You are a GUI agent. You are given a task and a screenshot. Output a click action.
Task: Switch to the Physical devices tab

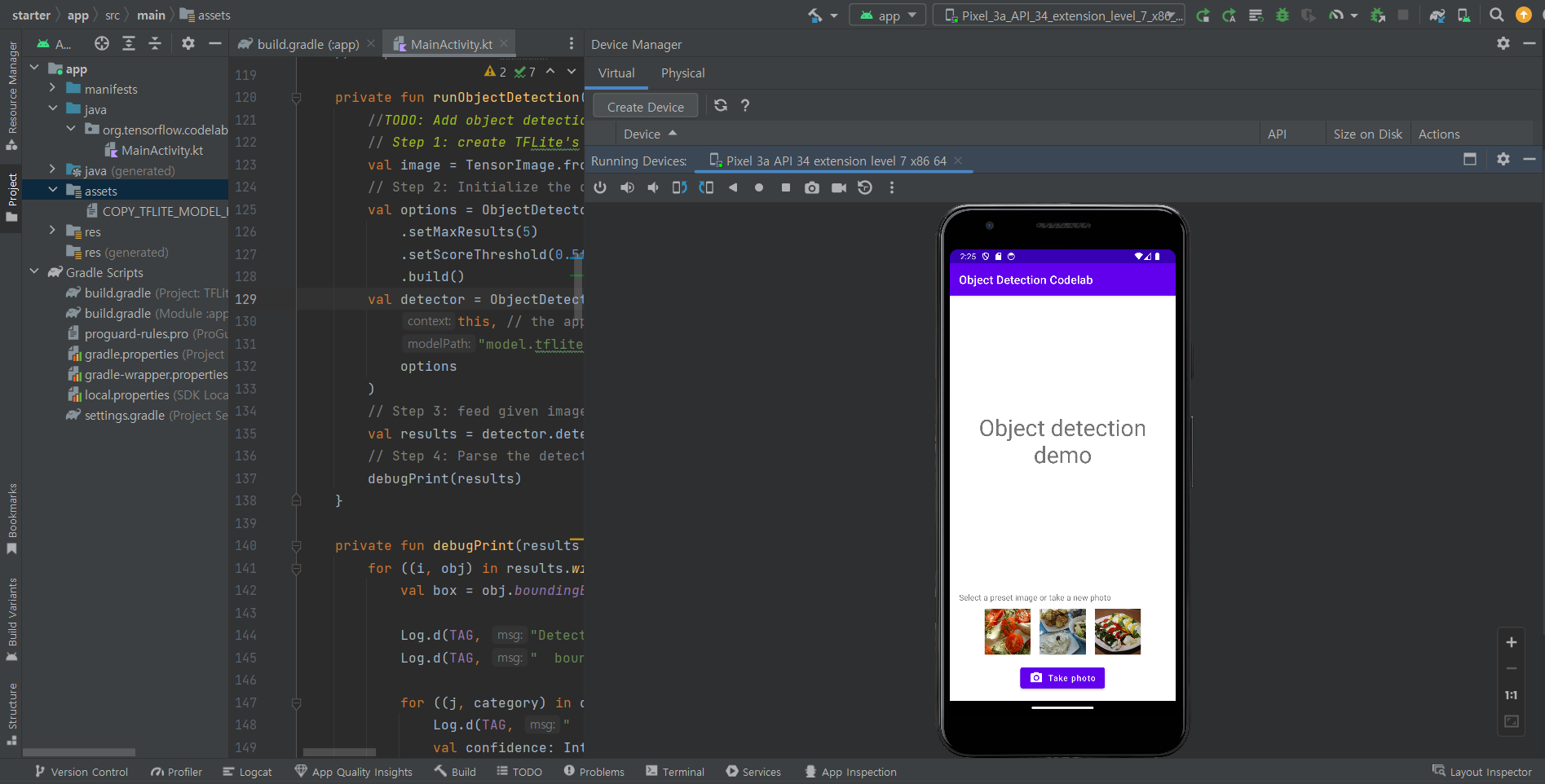[x=683, y=73]
